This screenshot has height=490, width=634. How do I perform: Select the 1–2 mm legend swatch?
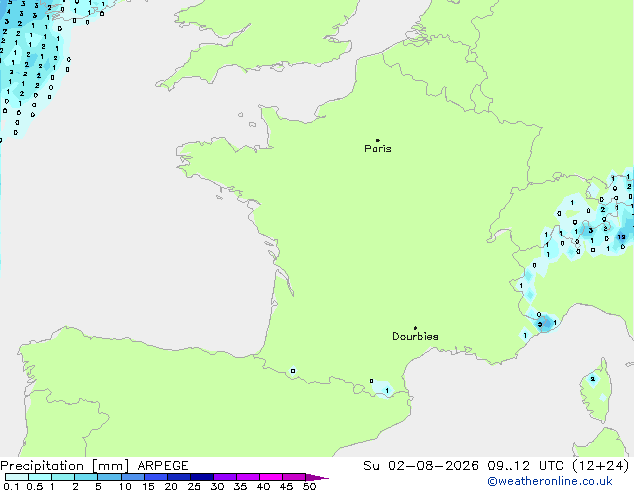[63, 477]
